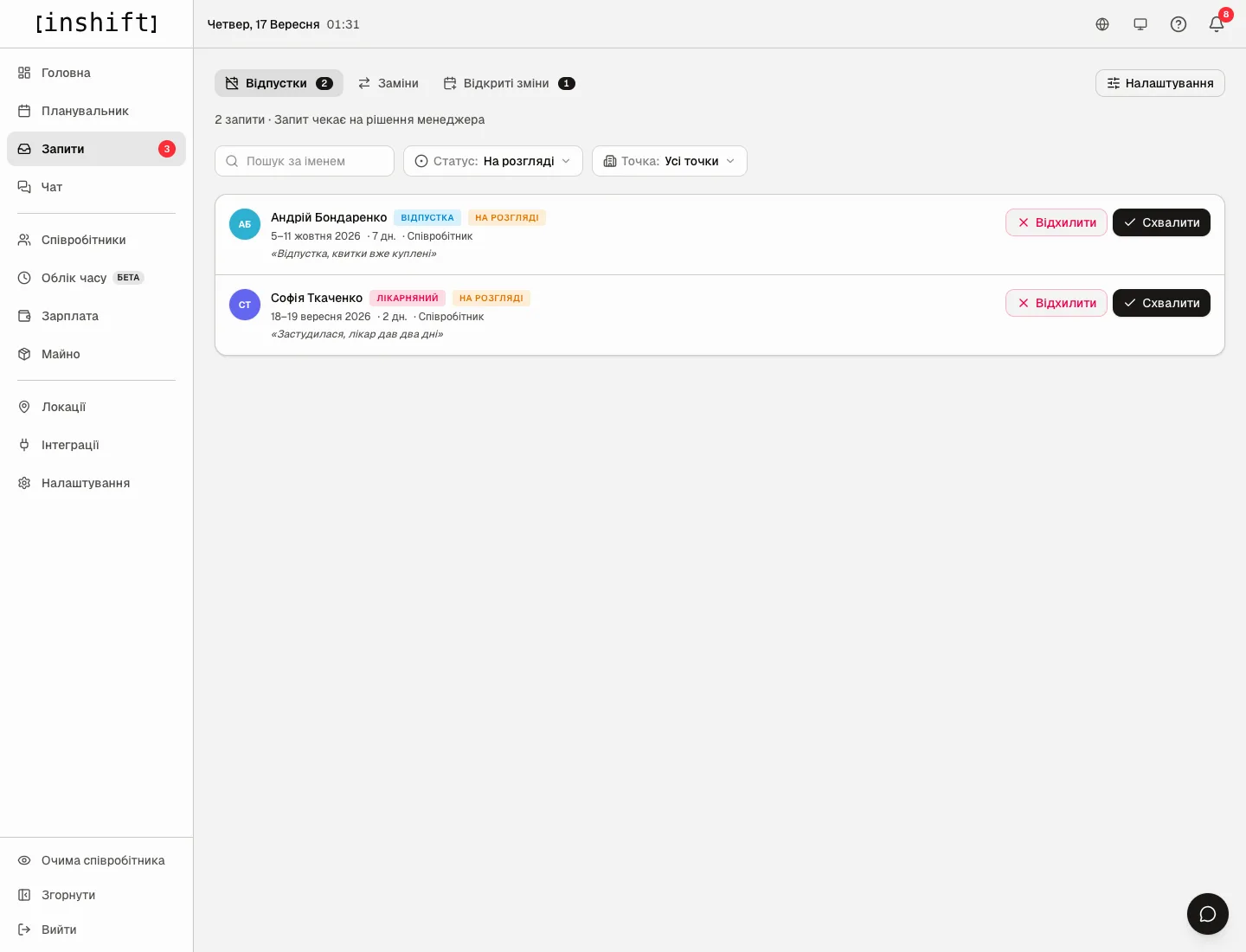This screenshot has width=1246, height=952.
Task: Open Зарплата section
Action: tap(96, 316)
